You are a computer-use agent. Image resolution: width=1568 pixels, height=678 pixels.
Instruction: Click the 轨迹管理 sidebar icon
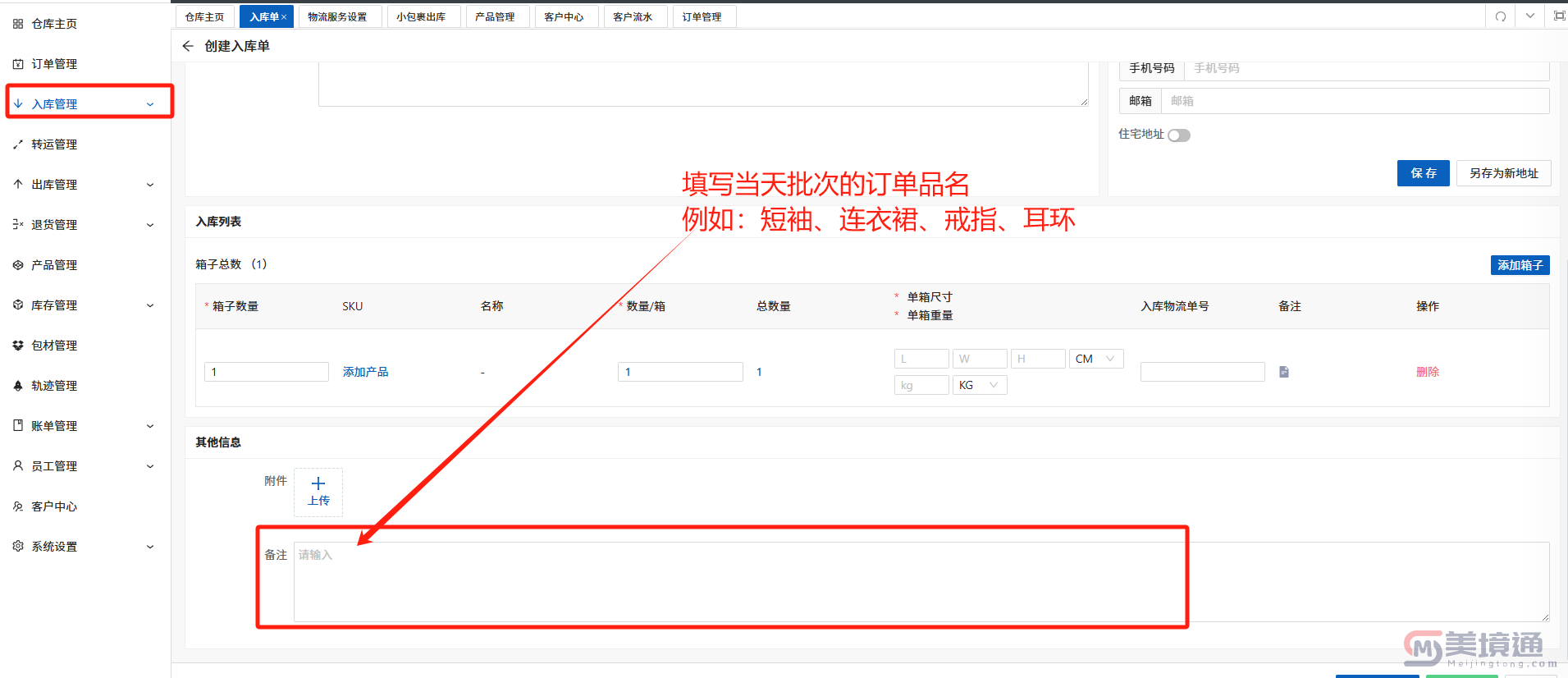click(18, 386)
